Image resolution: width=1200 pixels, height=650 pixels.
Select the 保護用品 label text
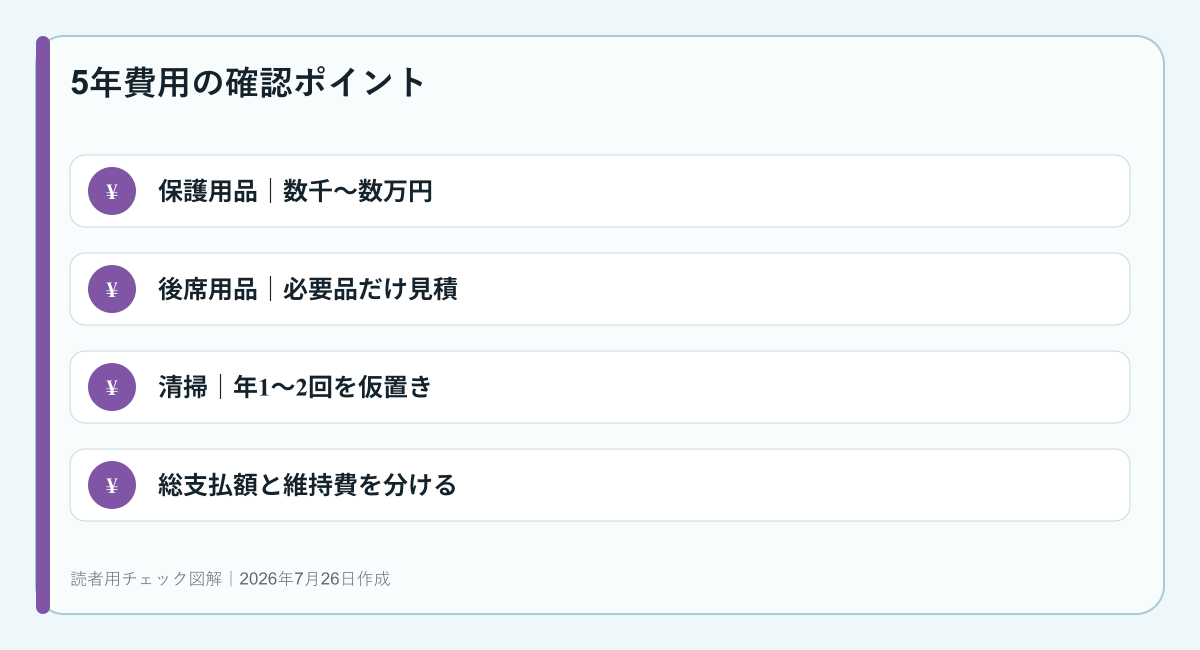(x=208, y=191)
